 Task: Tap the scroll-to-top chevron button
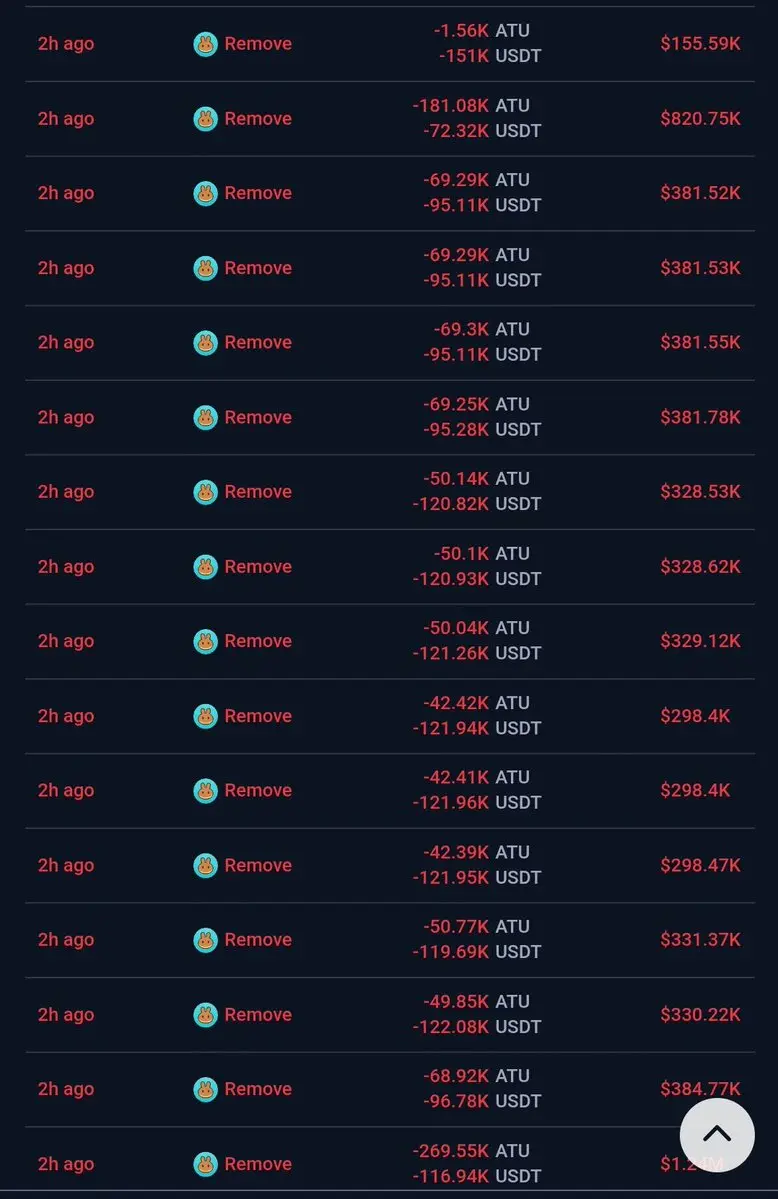(717, 1135)
